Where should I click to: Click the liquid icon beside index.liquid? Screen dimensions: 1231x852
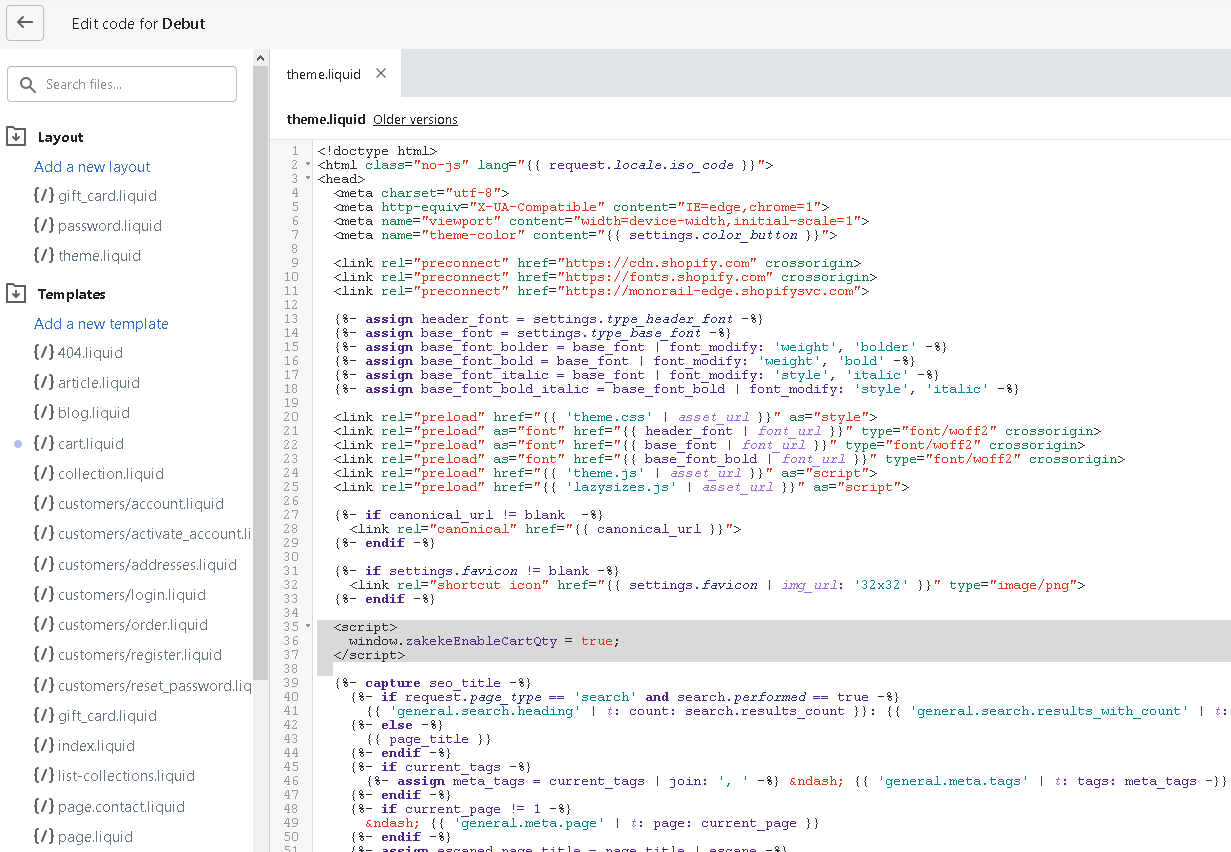[43, 746]
